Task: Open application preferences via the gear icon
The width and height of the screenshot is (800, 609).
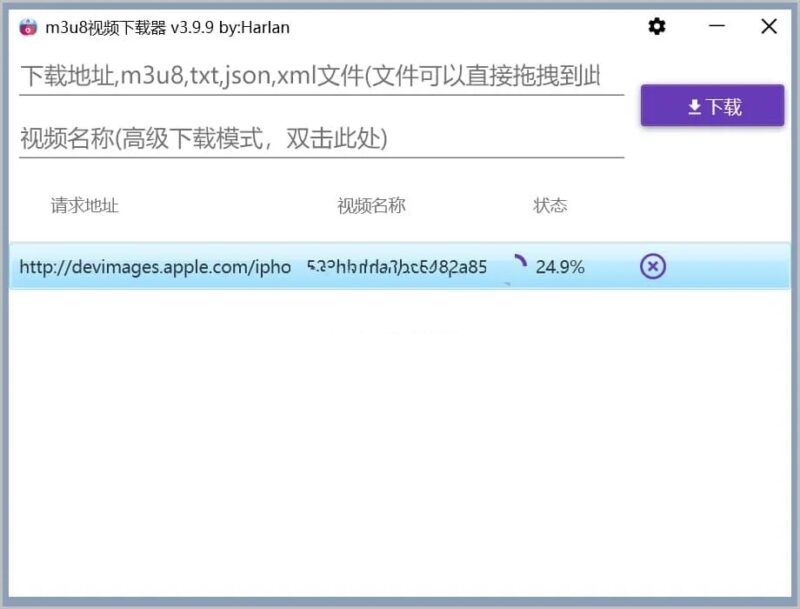Action: (x=656, y=27)
